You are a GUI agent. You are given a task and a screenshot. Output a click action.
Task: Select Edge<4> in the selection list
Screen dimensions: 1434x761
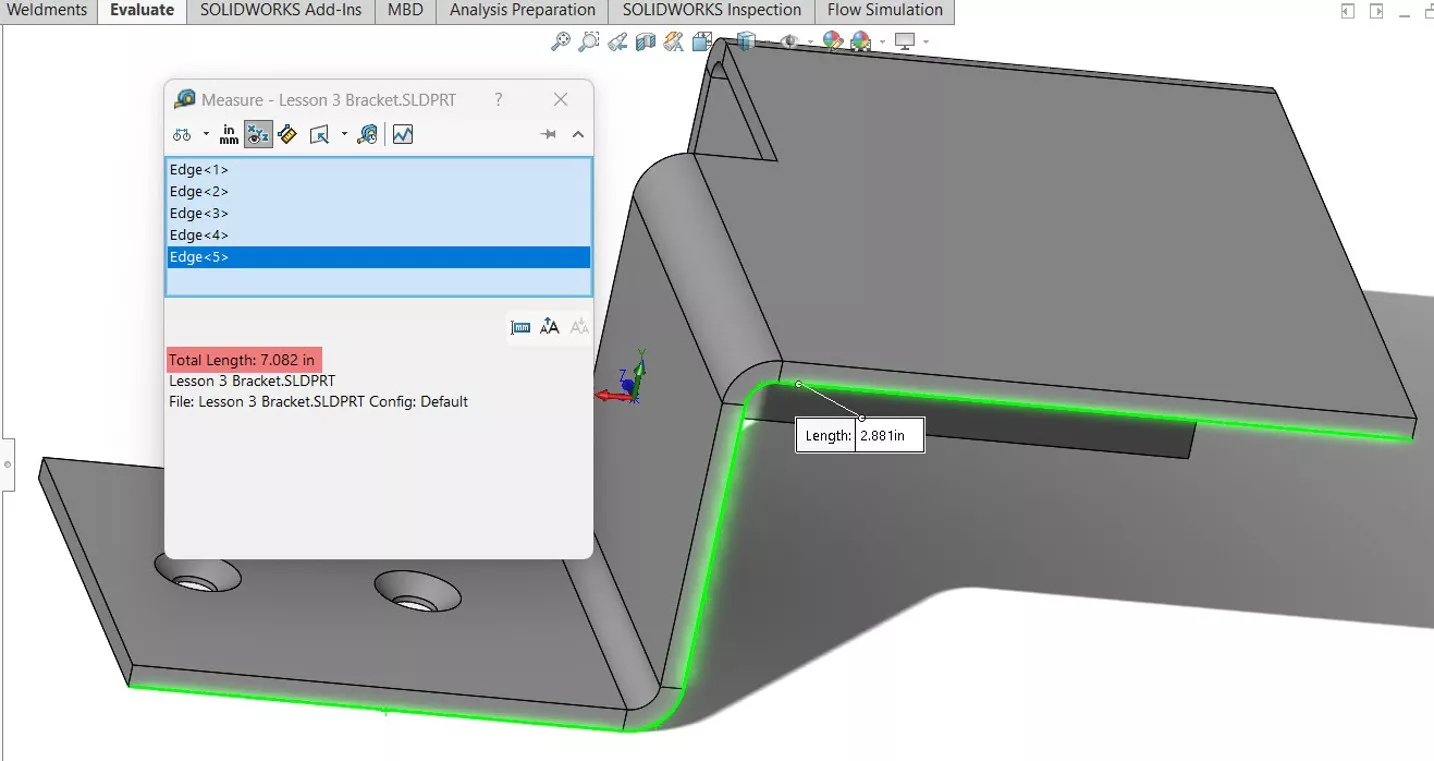click(x=379, y=235)
